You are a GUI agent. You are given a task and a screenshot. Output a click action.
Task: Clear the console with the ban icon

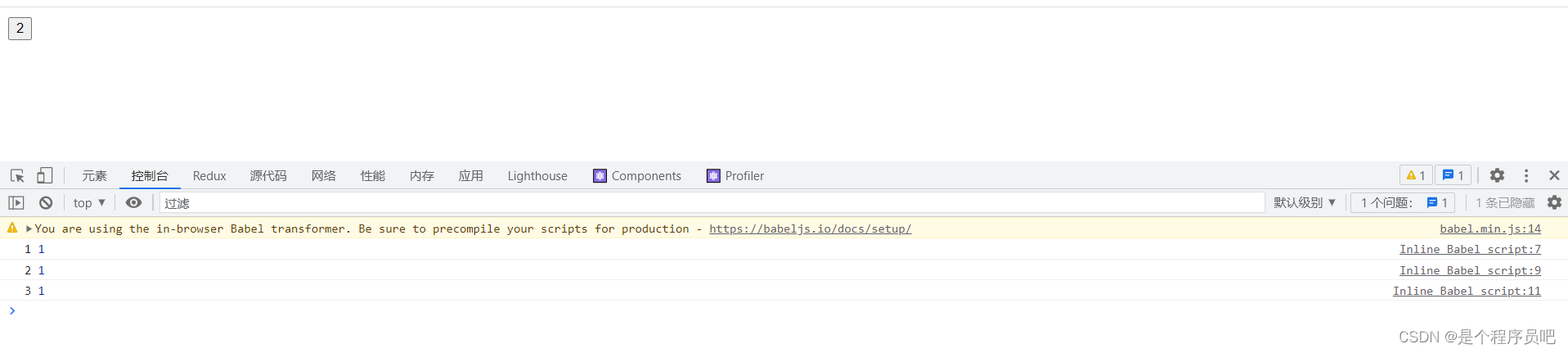[x=46, y=203]
